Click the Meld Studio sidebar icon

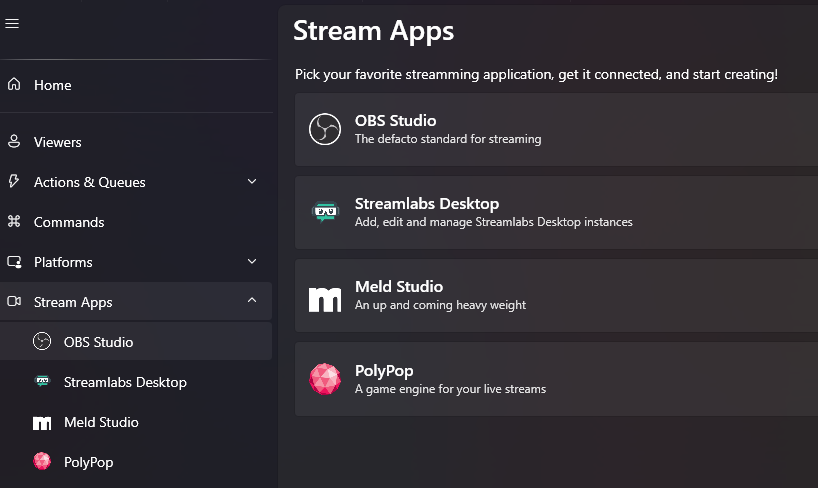(42, 423)
